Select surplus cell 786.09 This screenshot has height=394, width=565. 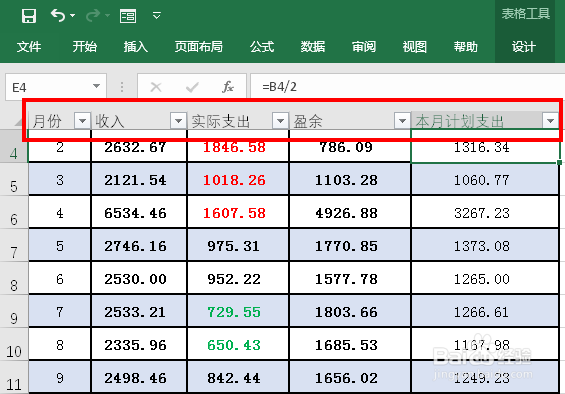pyautogui.click(x=350, y=147)
